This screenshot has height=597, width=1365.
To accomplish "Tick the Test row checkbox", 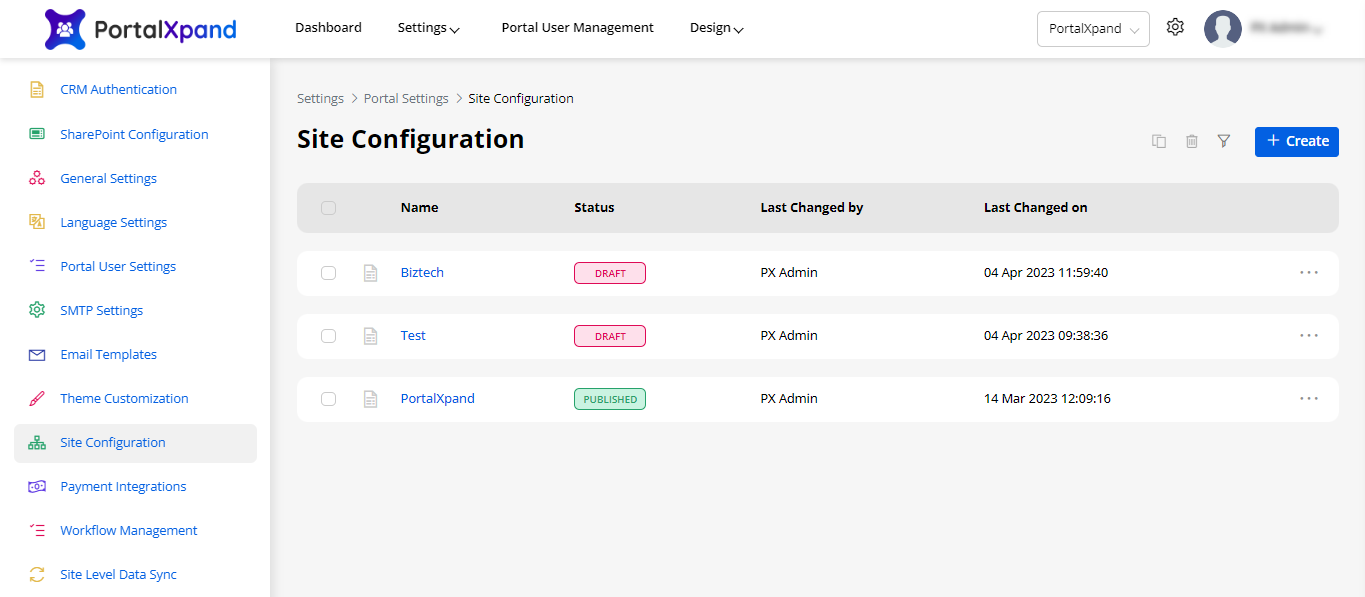I will pos(328,336).
